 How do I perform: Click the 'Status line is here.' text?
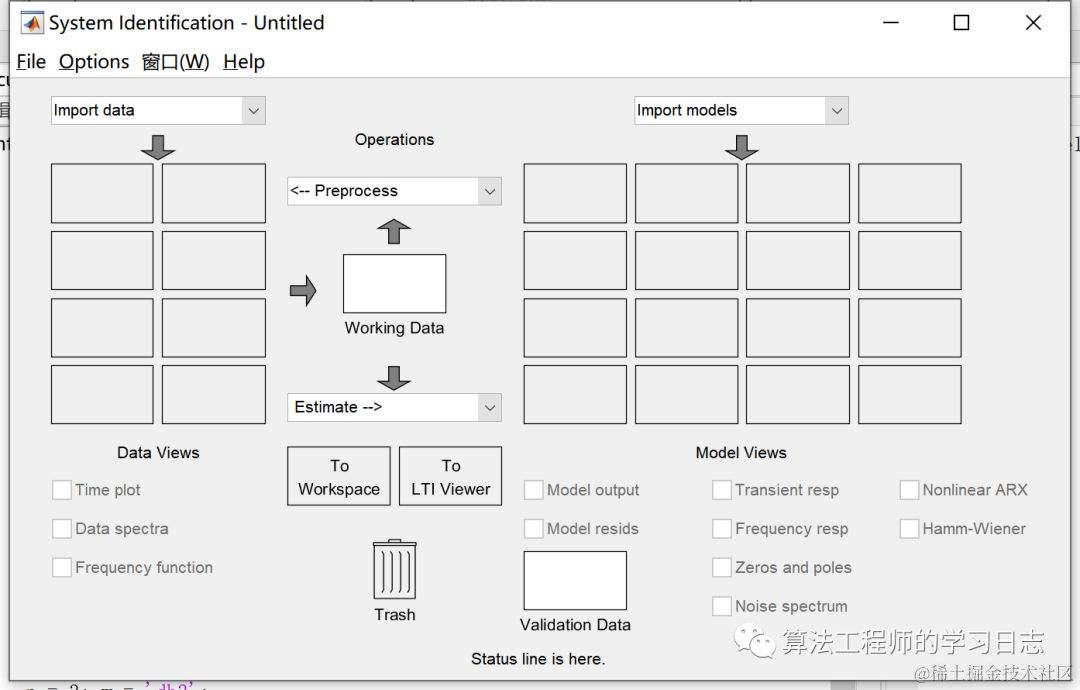click(x=538, y=659)
